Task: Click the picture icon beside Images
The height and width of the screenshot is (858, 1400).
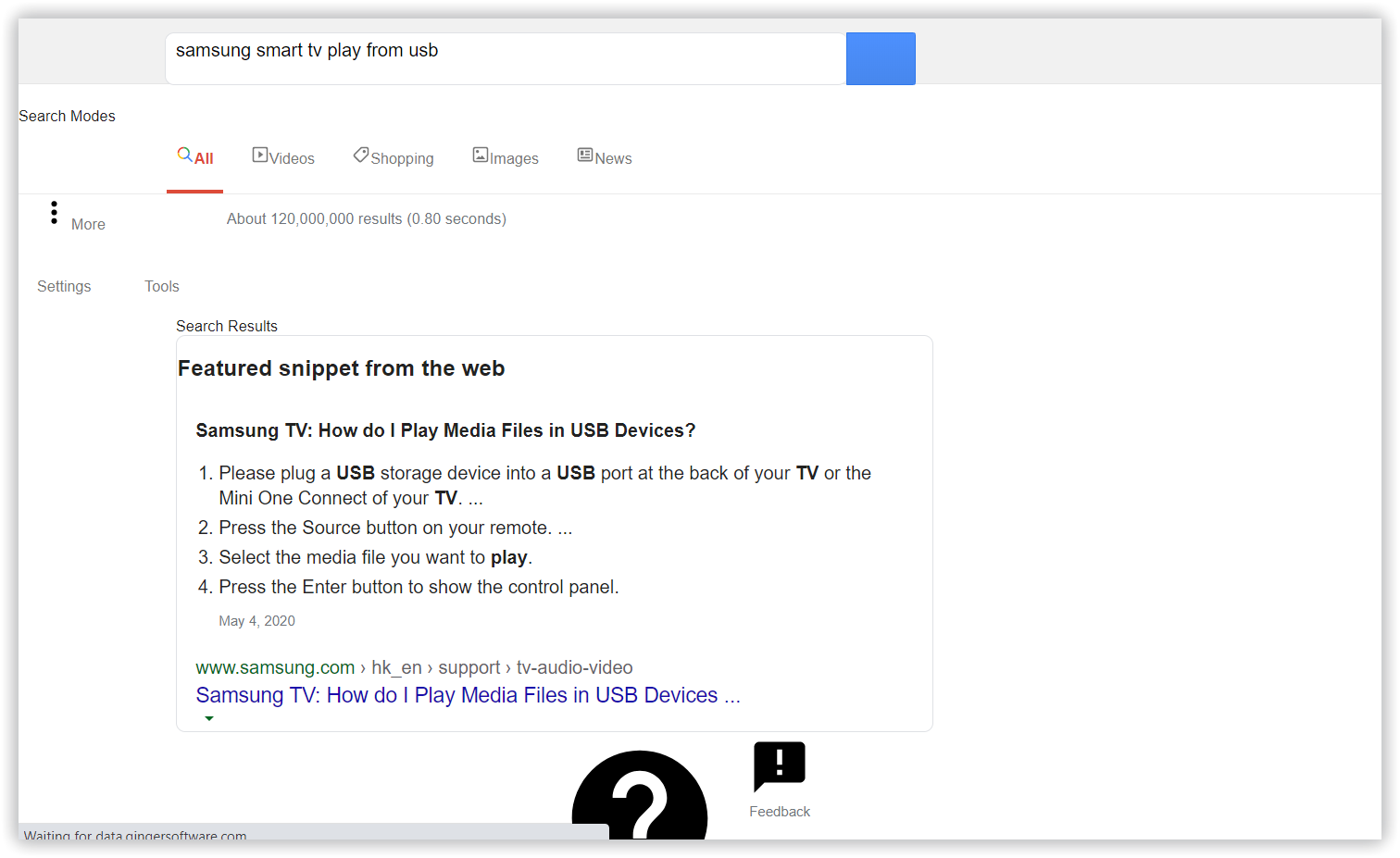Action: tap(481, 155)
